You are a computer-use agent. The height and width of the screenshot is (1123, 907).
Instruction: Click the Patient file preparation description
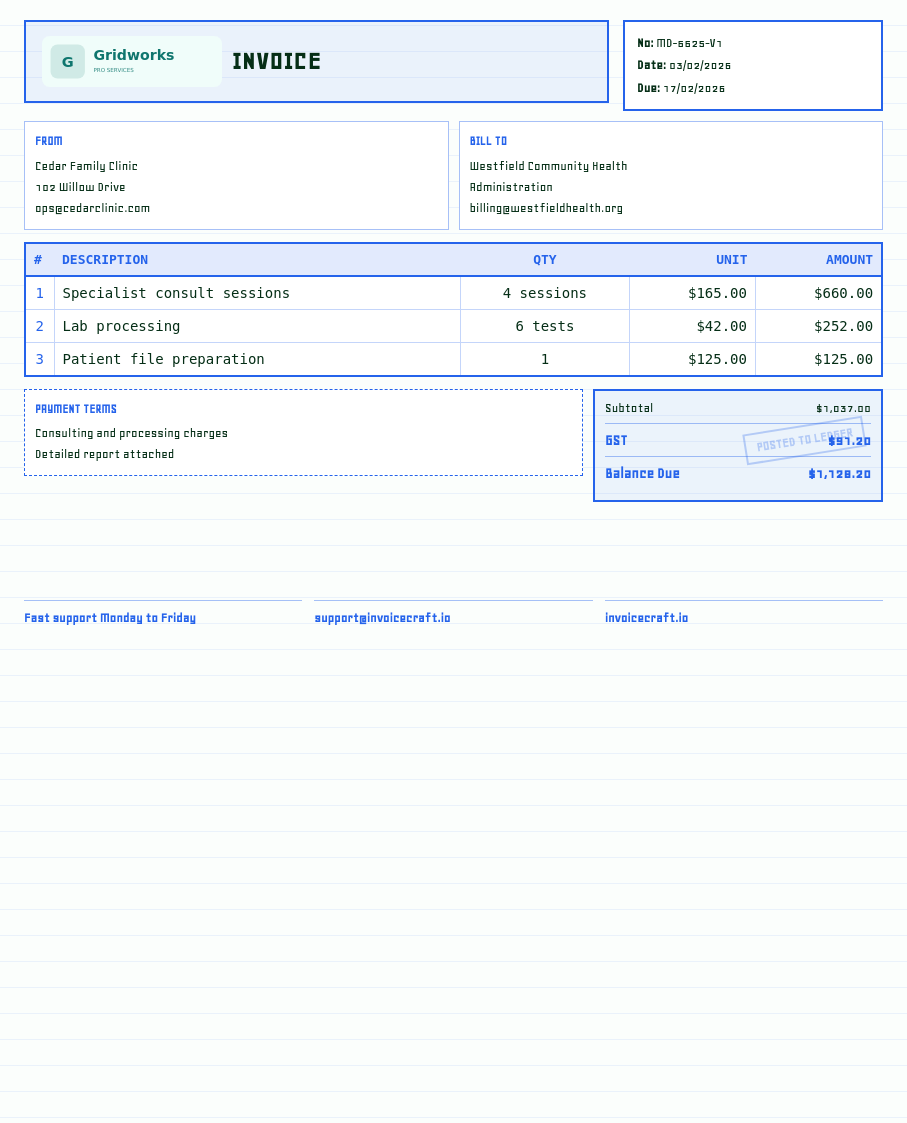[163, 359]
